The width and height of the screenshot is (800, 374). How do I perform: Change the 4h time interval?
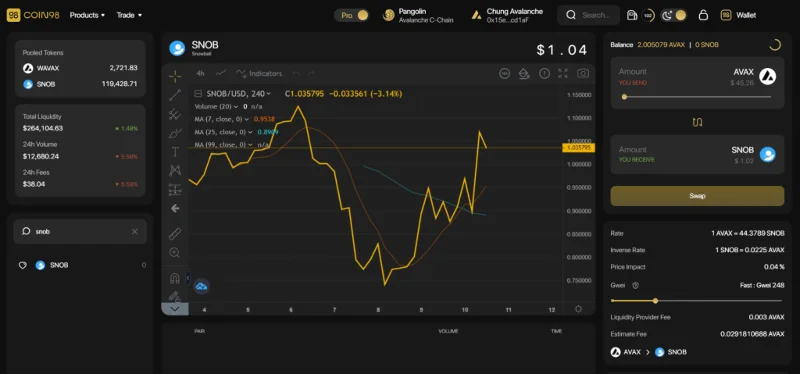click(201, 73)
